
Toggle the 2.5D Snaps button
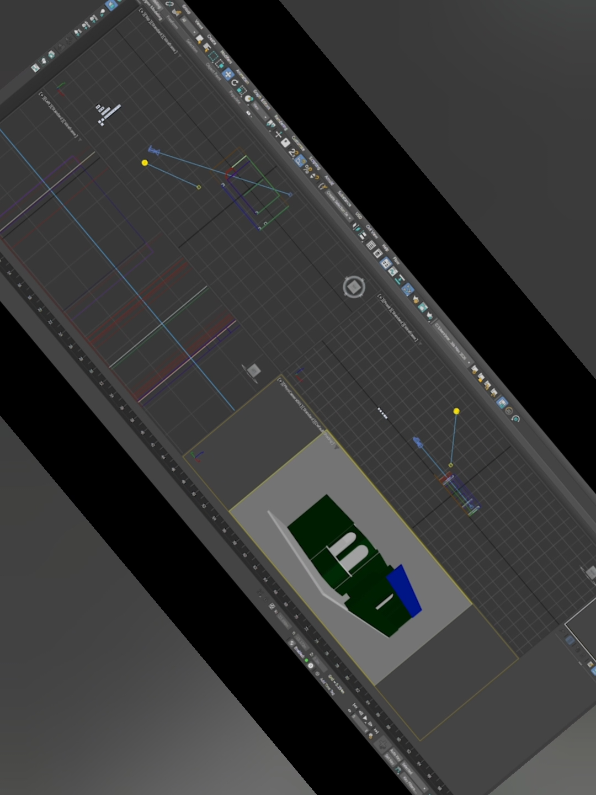click(x=293, y=153)
